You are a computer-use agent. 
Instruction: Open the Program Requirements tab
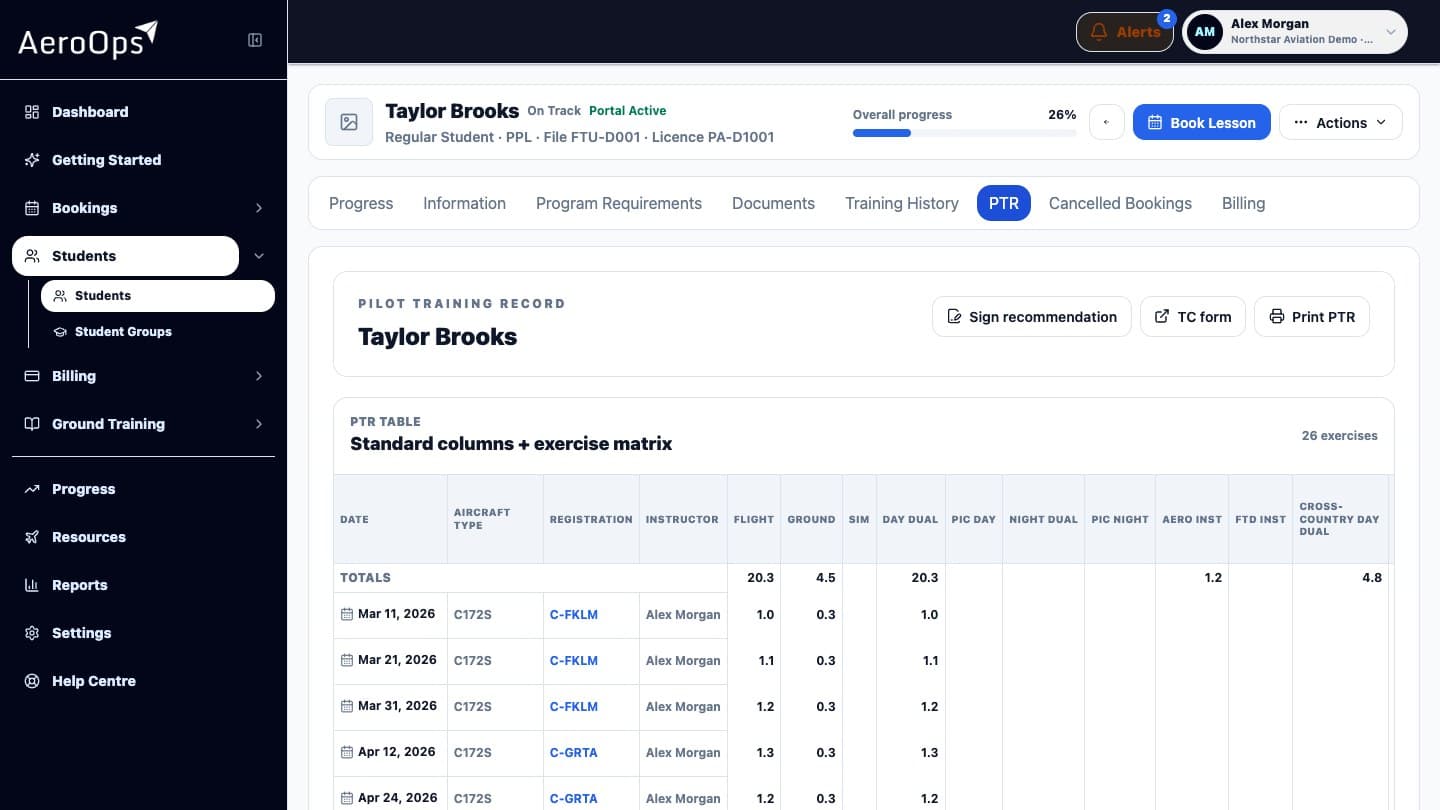pos(619,203)
